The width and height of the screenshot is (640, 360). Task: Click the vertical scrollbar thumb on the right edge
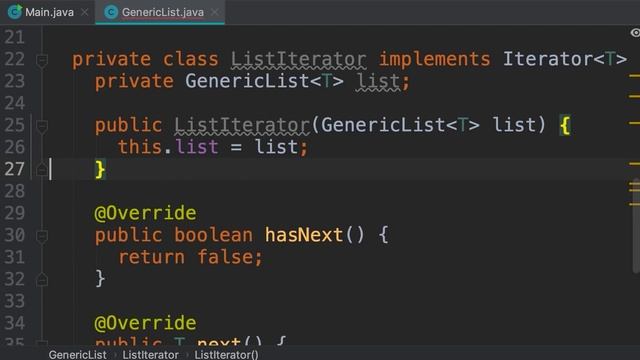coord(636,225)
